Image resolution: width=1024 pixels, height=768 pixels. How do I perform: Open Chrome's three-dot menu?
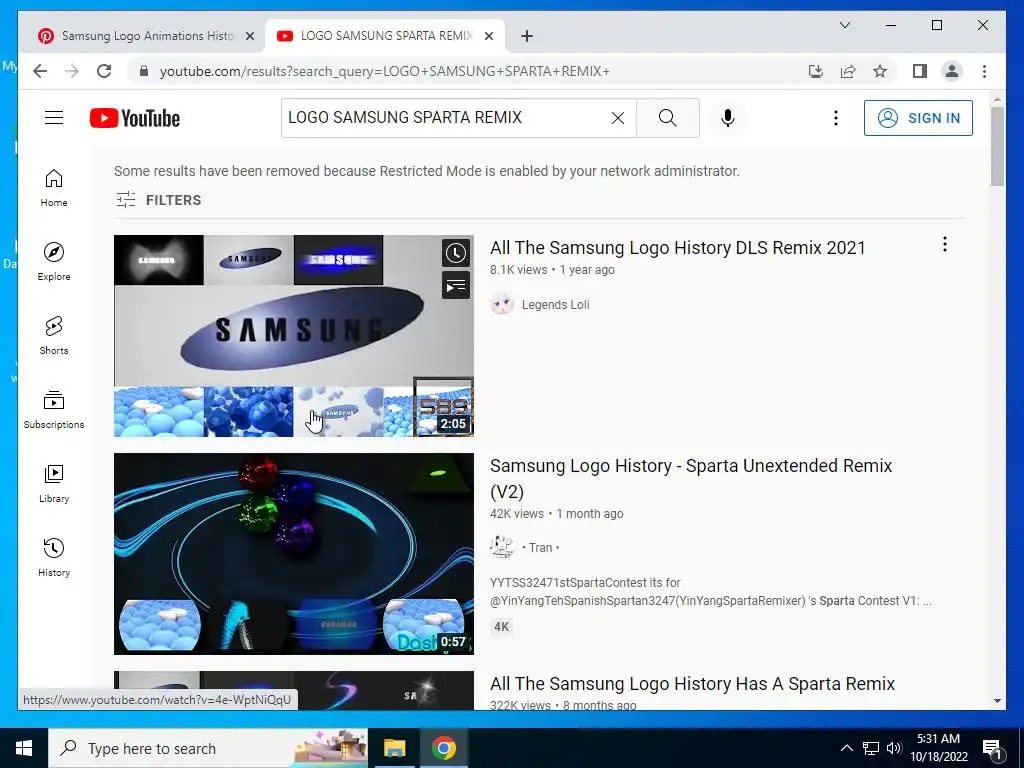pyautogui.click(x=984, y=71)
